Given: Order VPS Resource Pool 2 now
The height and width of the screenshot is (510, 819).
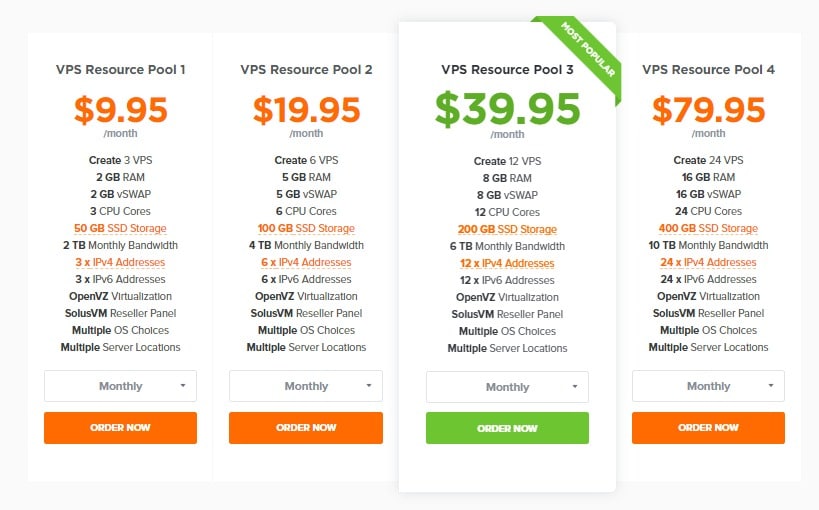Looking at the screenshot, I should pyautogui.click(x=306, y=427).
